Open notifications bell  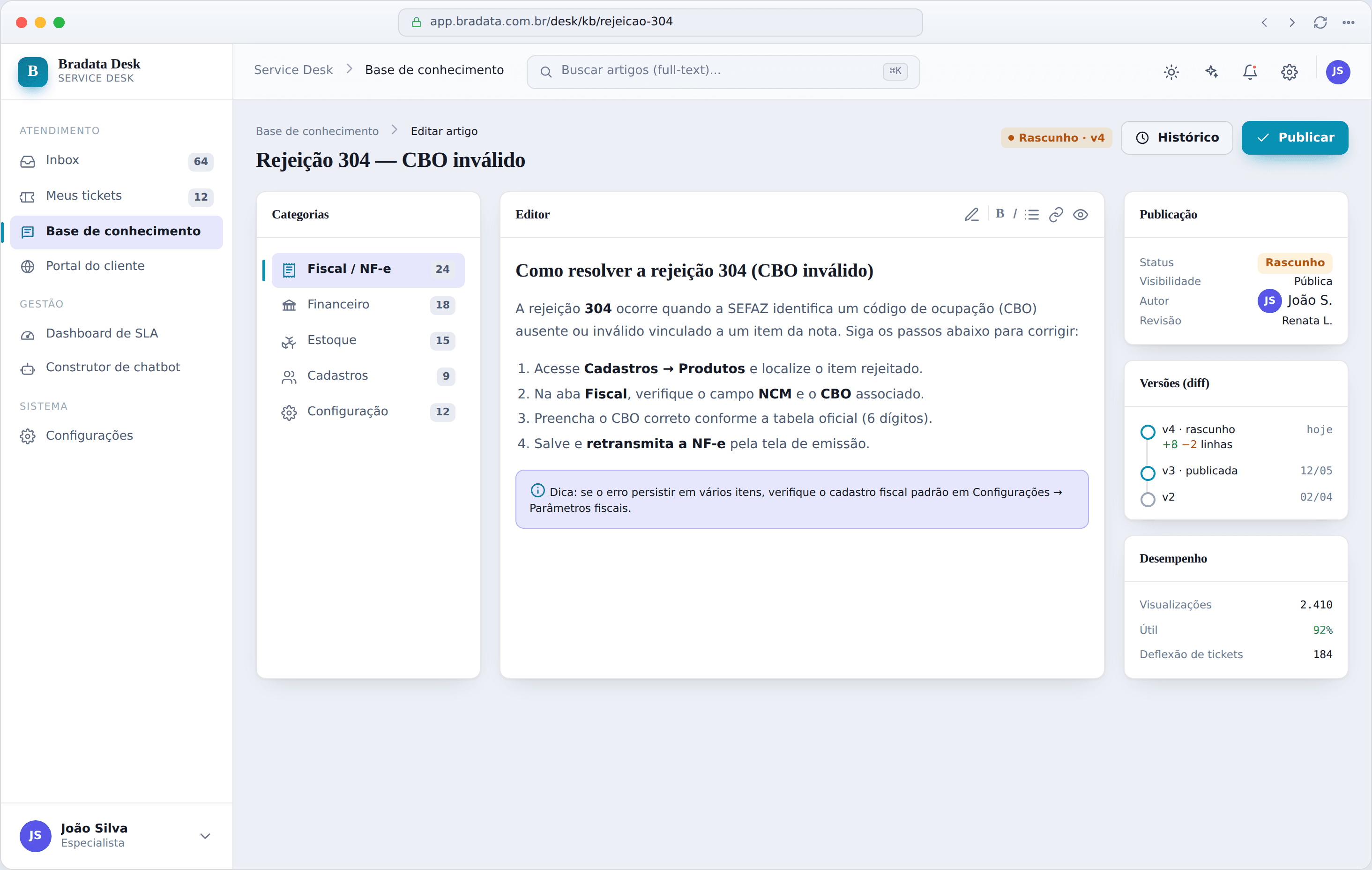[1250, 72]
